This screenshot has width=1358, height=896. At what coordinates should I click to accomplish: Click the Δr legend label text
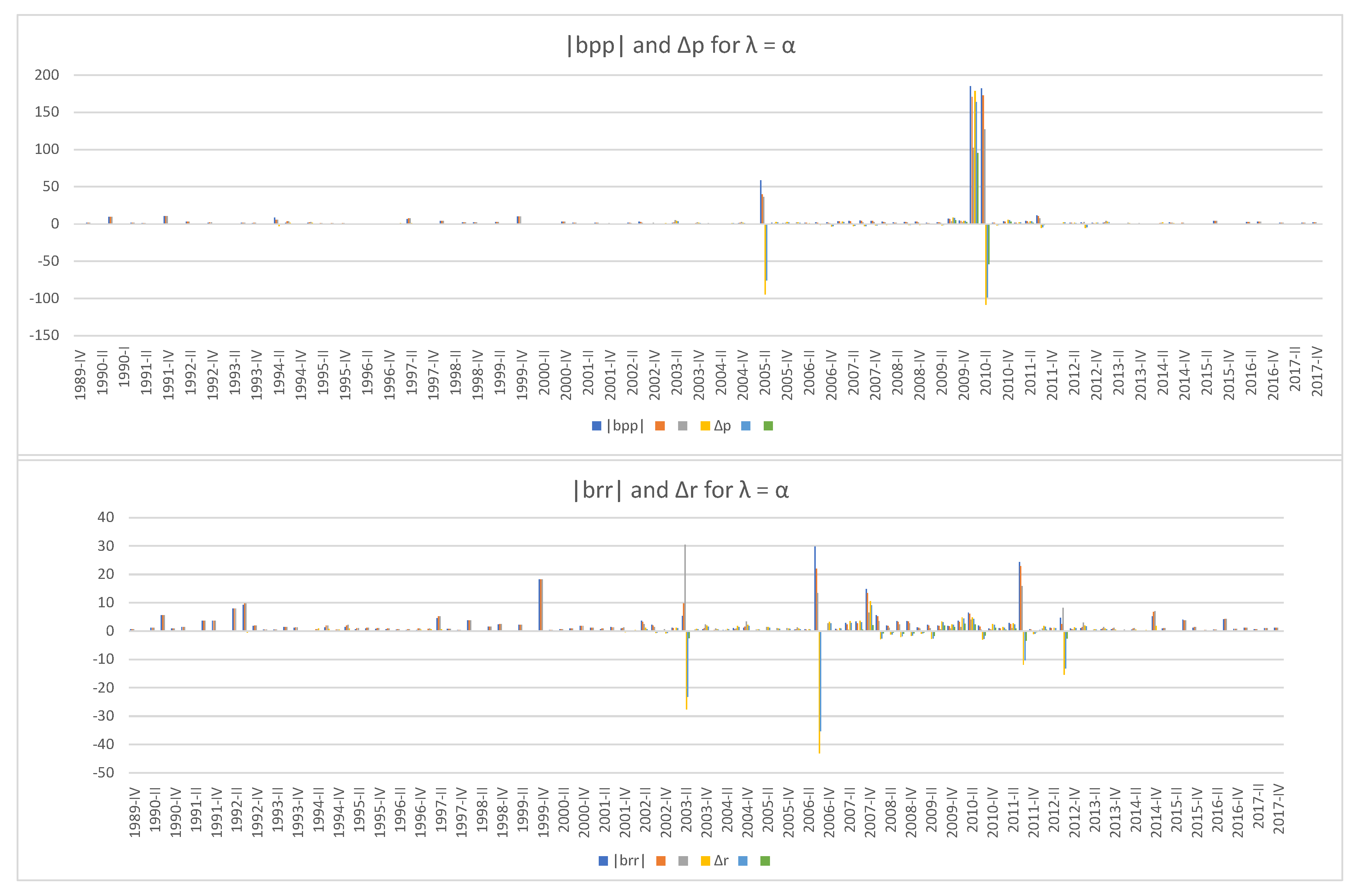721,861
